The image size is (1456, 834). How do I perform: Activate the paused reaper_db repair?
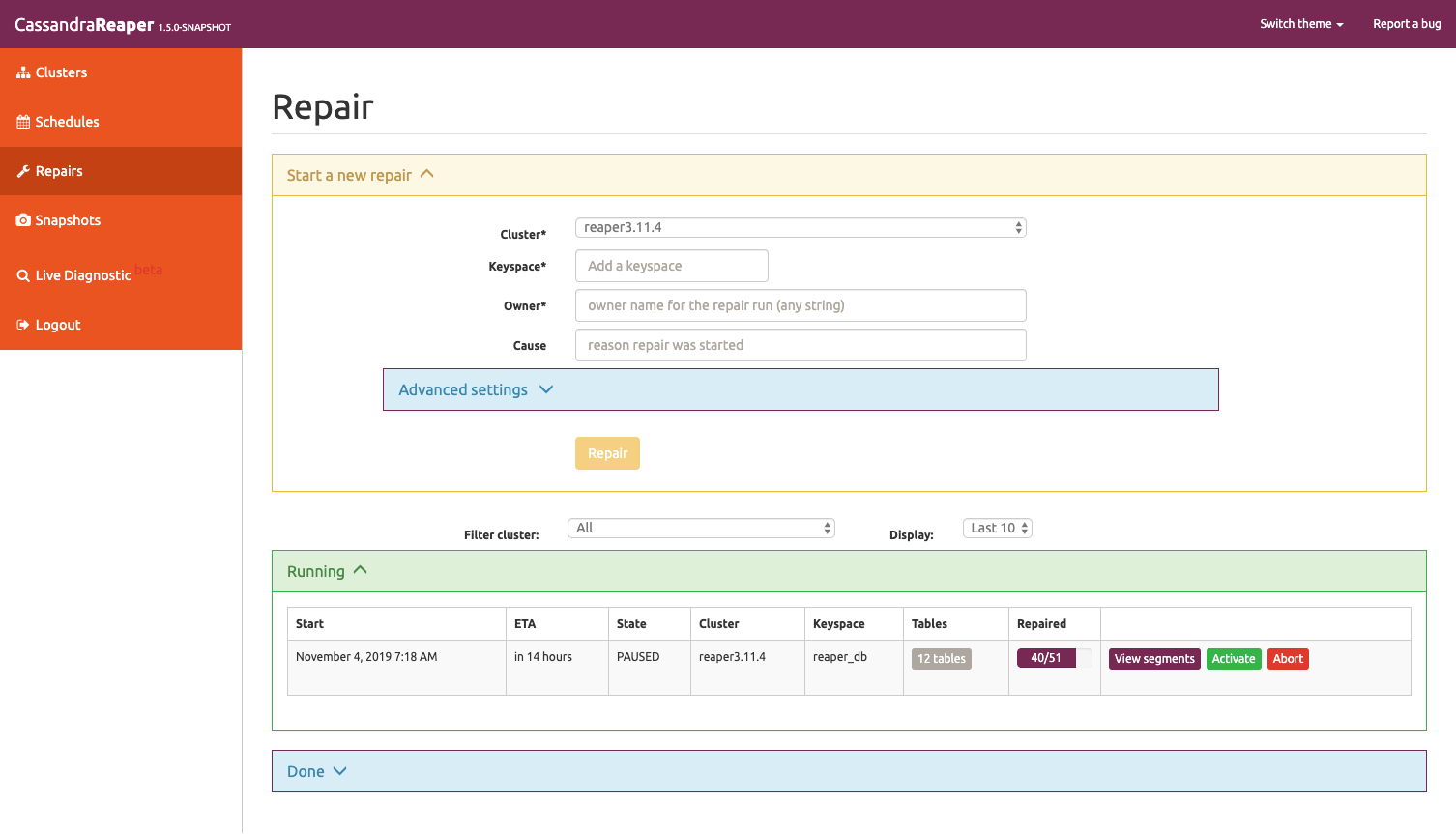tap(1234, 659)
